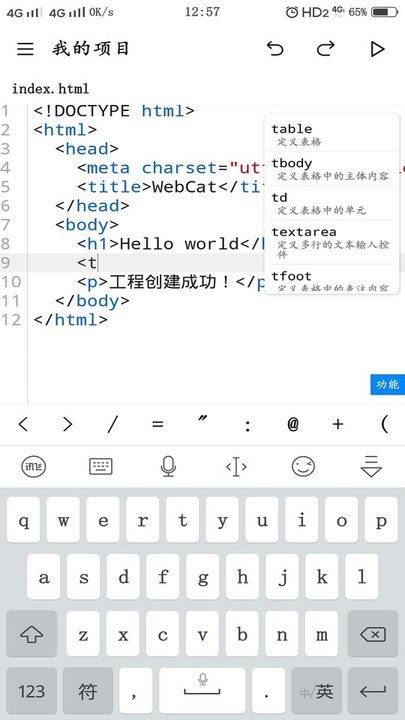Click the 'Hello world' heading text on line 8

180,244
